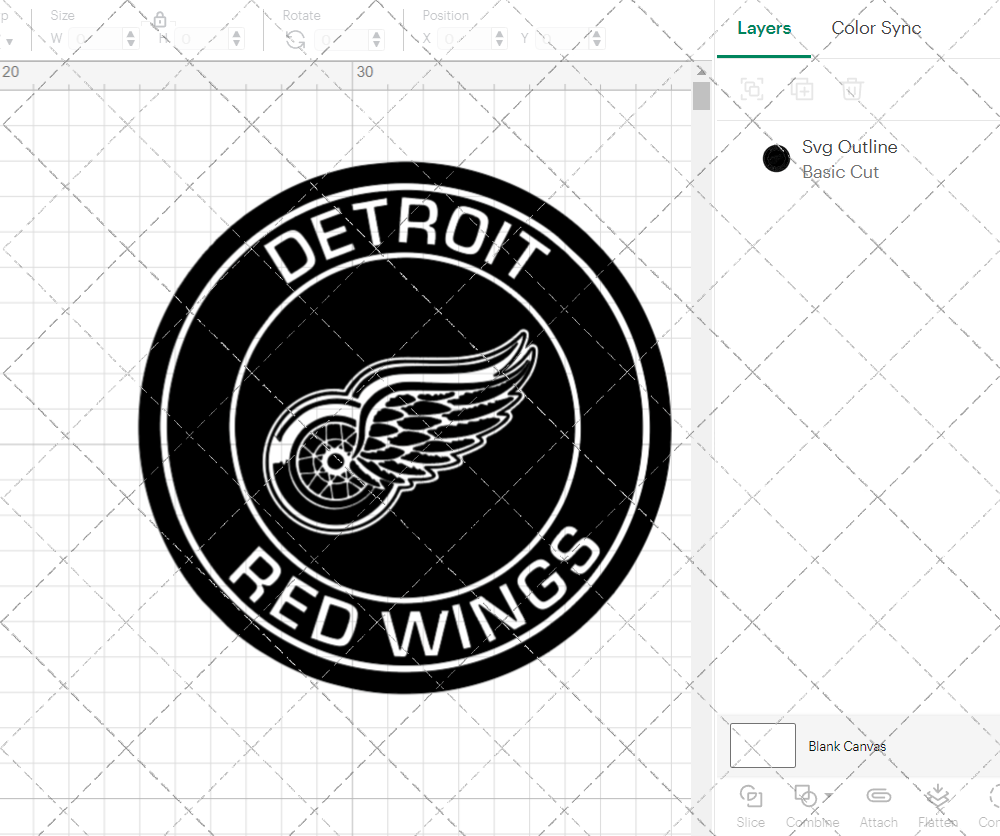Switch to the Color Sync tab
1000x836 pixels.
tap(876, 29)
